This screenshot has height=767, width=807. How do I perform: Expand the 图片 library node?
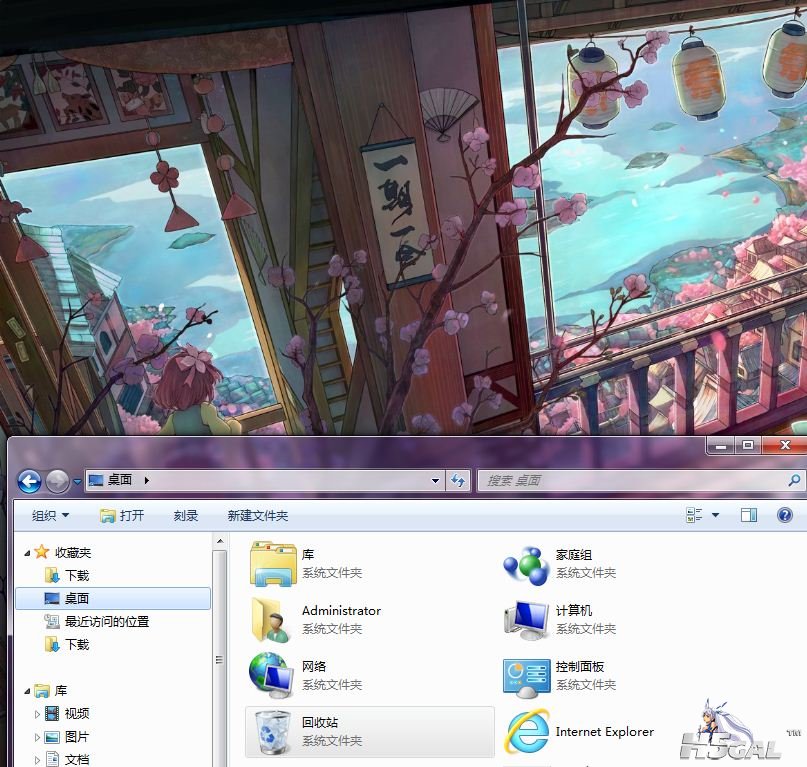[x=37, y=737]
